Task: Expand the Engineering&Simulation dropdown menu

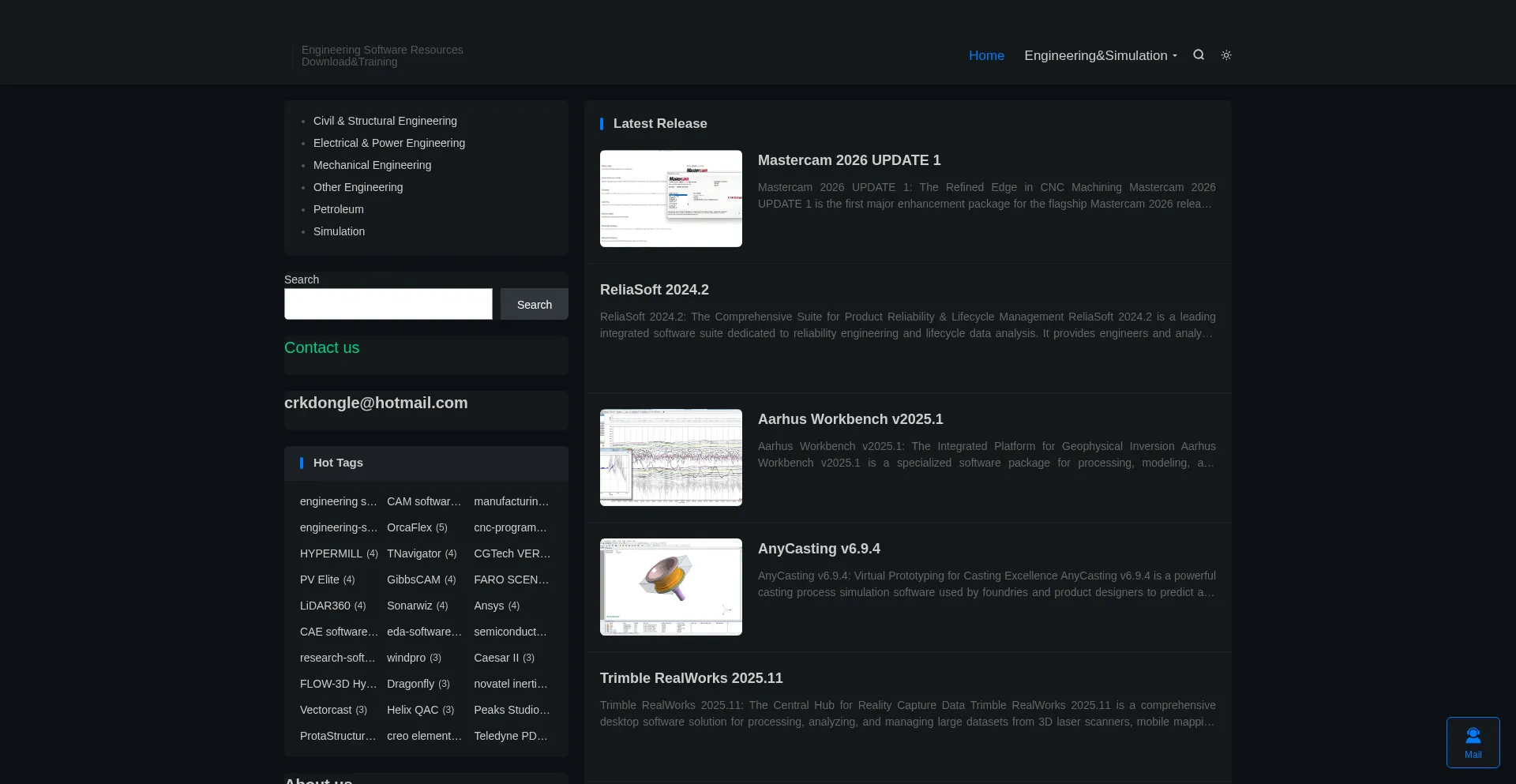Action: click(1101, 55)
